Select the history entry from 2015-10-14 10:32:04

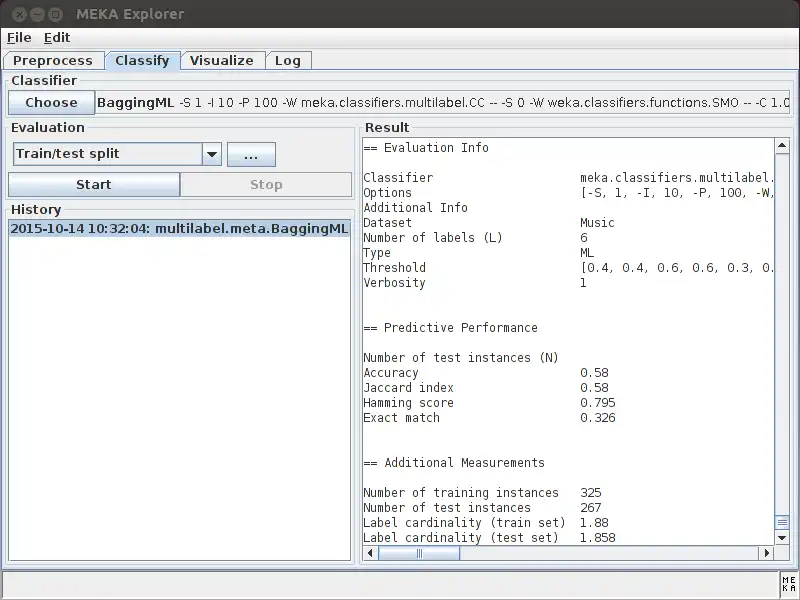pyautogui.click(x=178, y=228)
